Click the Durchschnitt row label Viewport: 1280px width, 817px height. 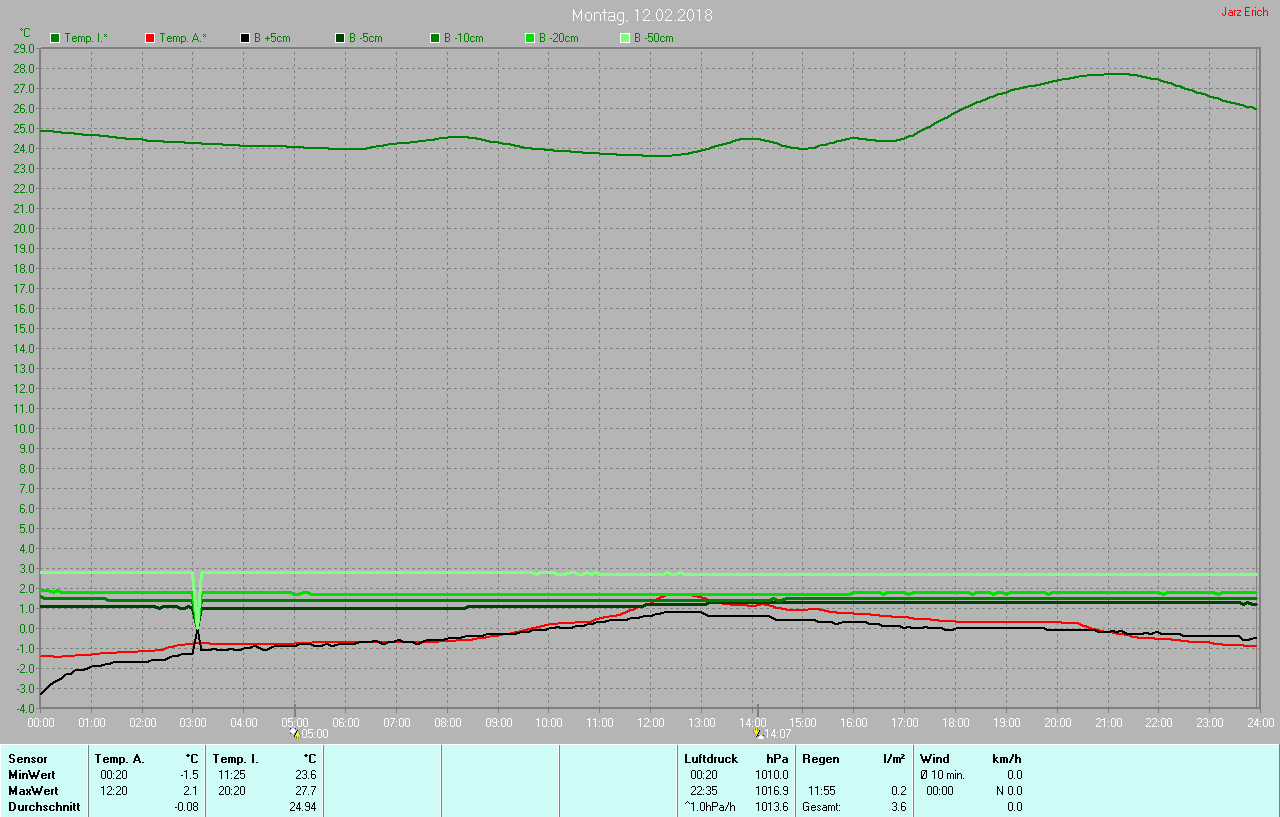click(43, 807)
